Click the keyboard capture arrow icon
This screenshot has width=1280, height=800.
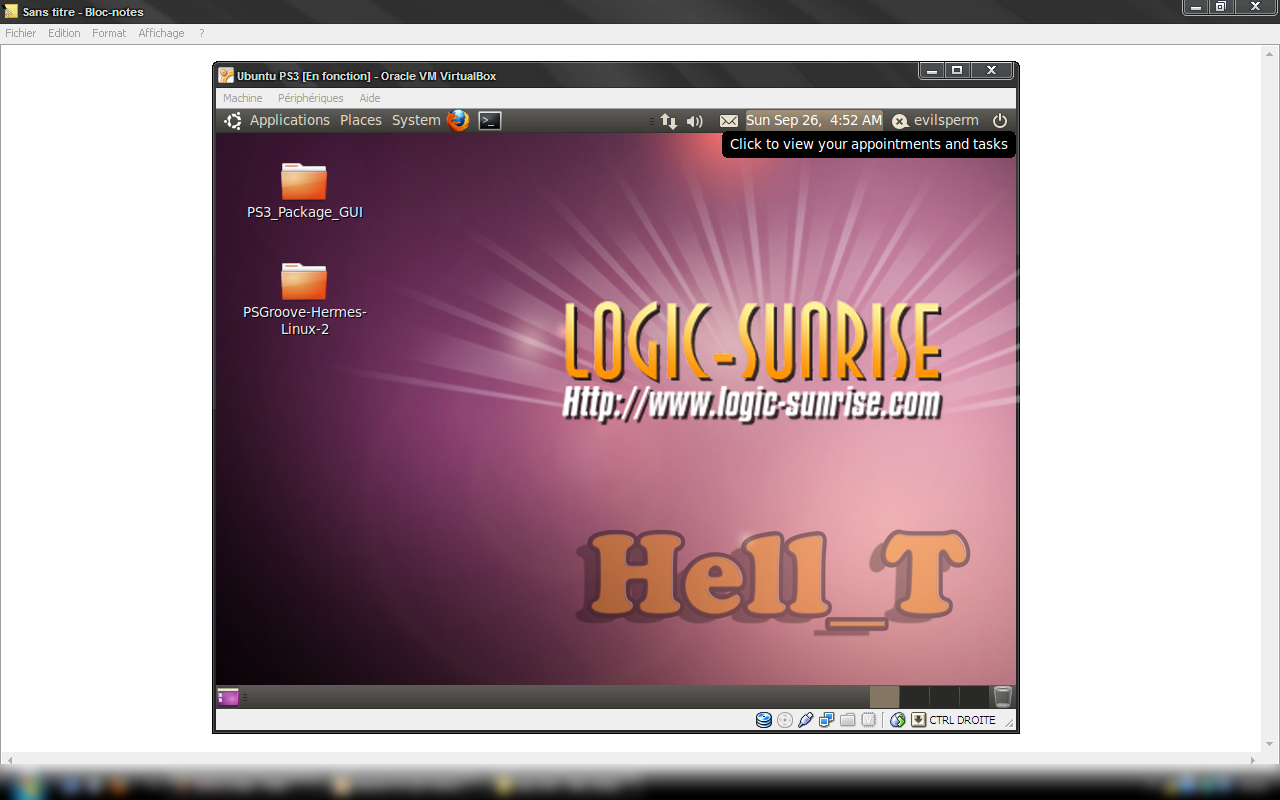click(918, 720)
